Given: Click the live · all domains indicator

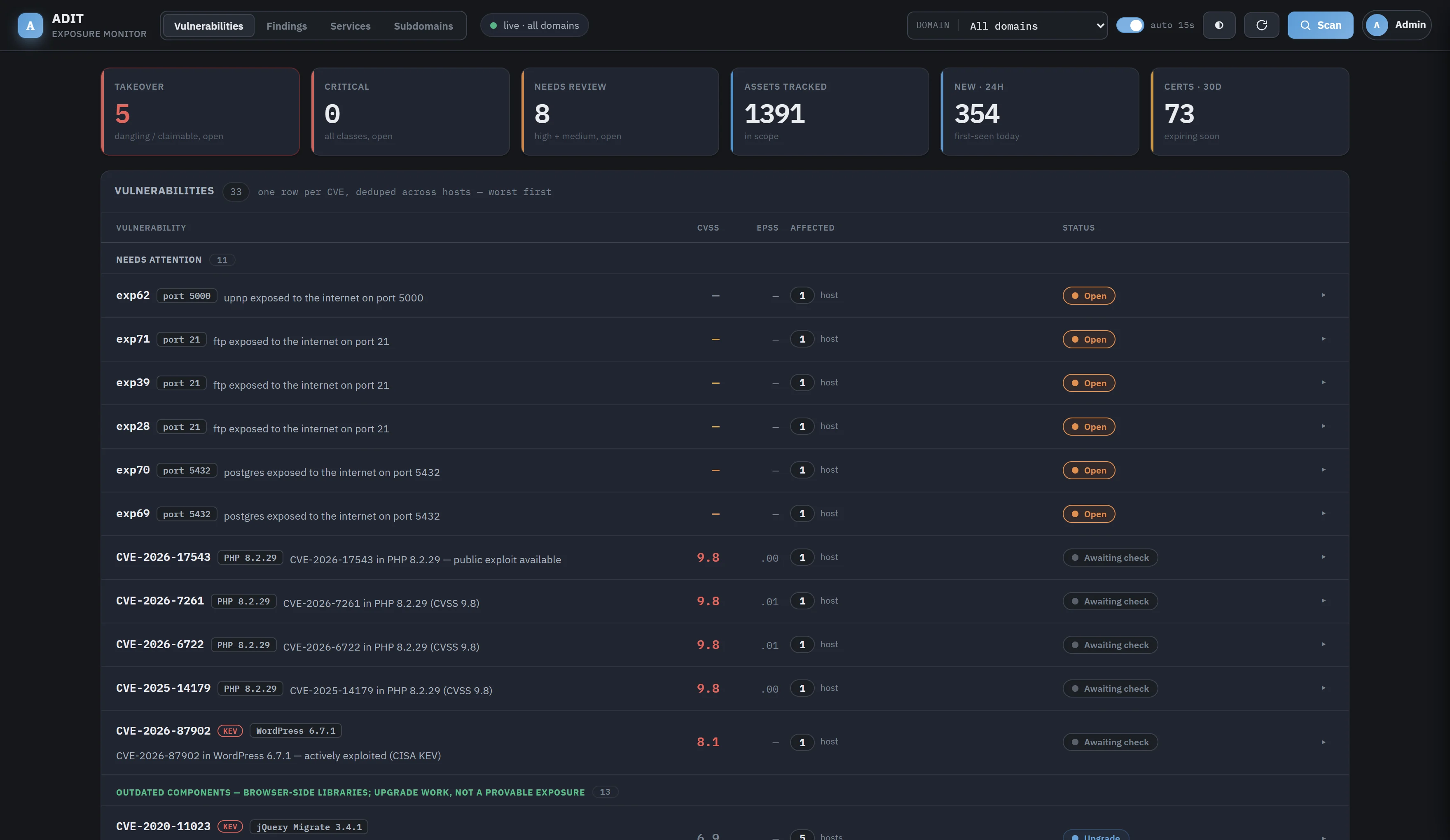Looking at the screenshot, I should click(535, 25).
